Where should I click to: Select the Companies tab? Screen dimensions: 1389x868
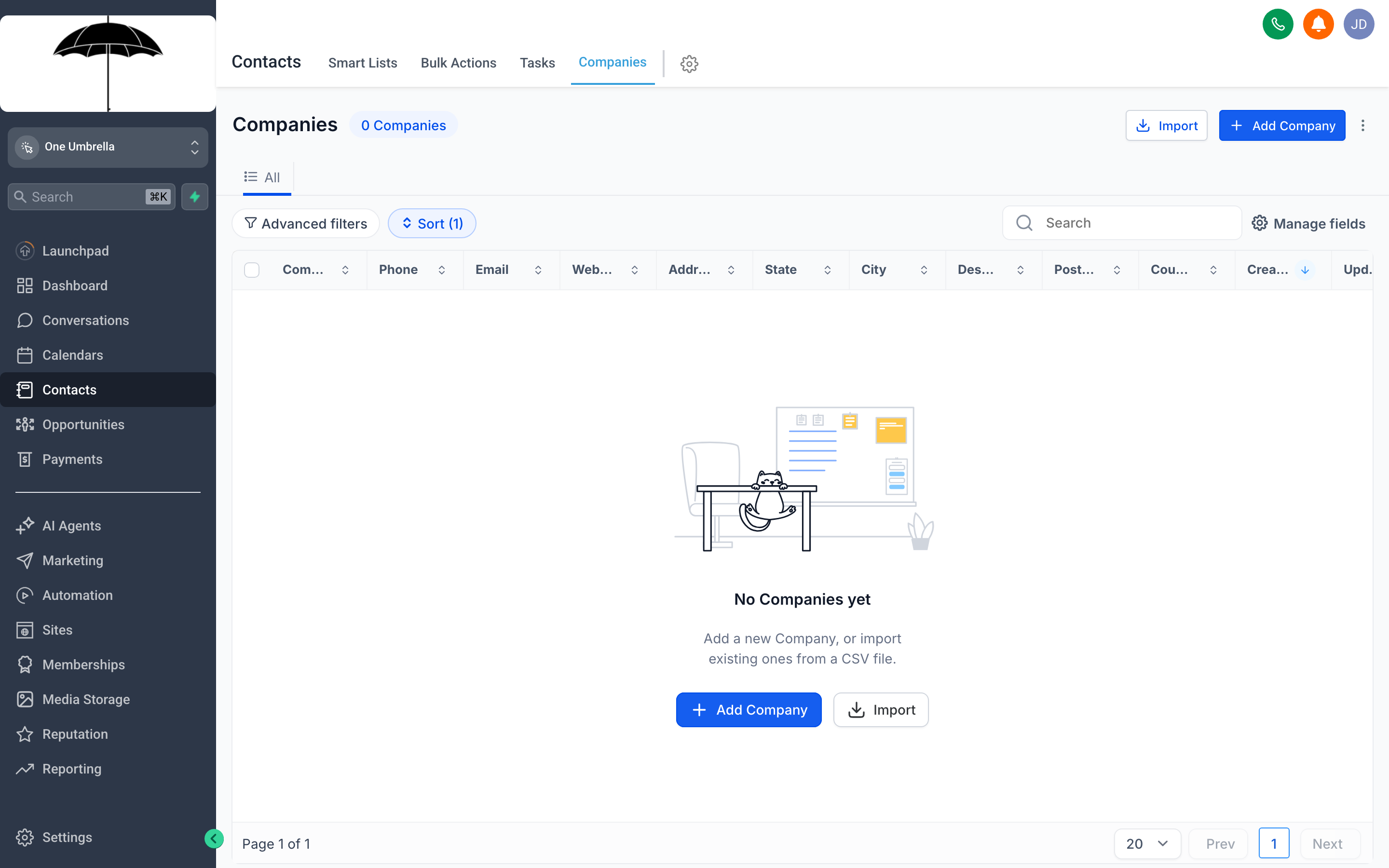click(613, 62)
